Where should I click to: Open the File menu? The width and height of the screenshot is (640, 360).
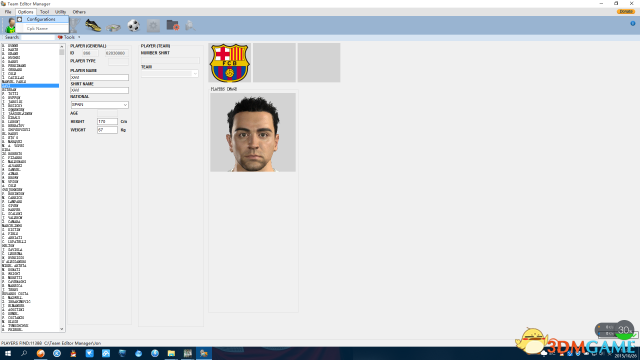[x=8, y=12]
